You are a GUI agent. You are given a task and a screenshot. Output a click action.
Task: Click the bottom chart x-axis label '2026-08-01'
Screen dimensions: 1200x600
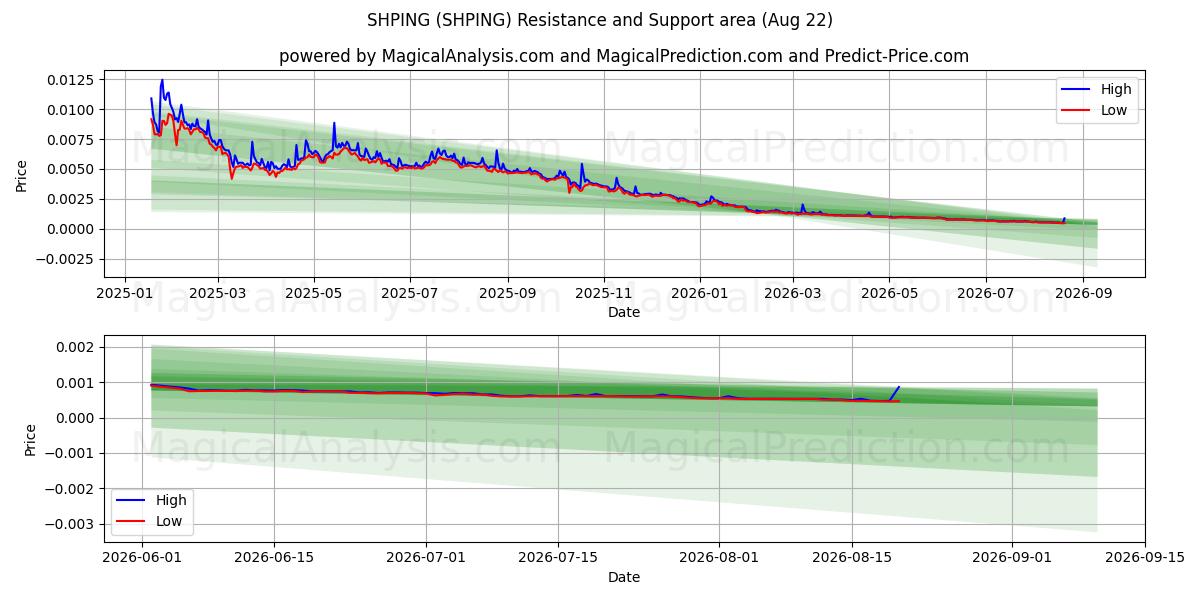(719, 559)
